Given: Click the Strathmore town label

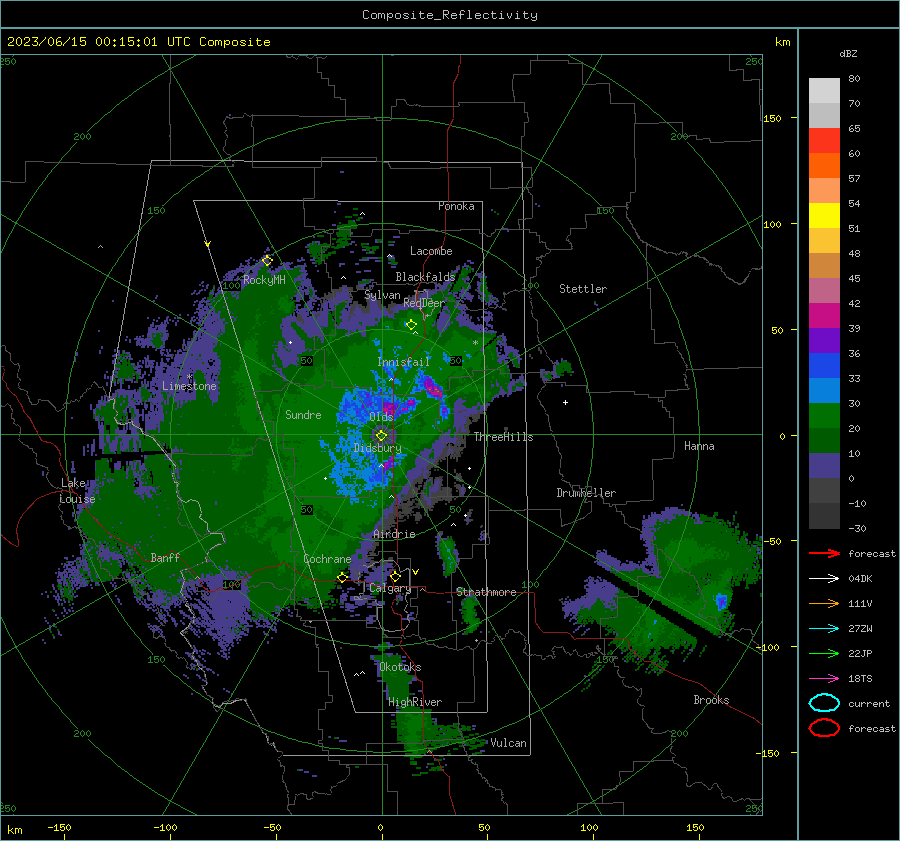Looking at the screenshot, I should point(486,592).
